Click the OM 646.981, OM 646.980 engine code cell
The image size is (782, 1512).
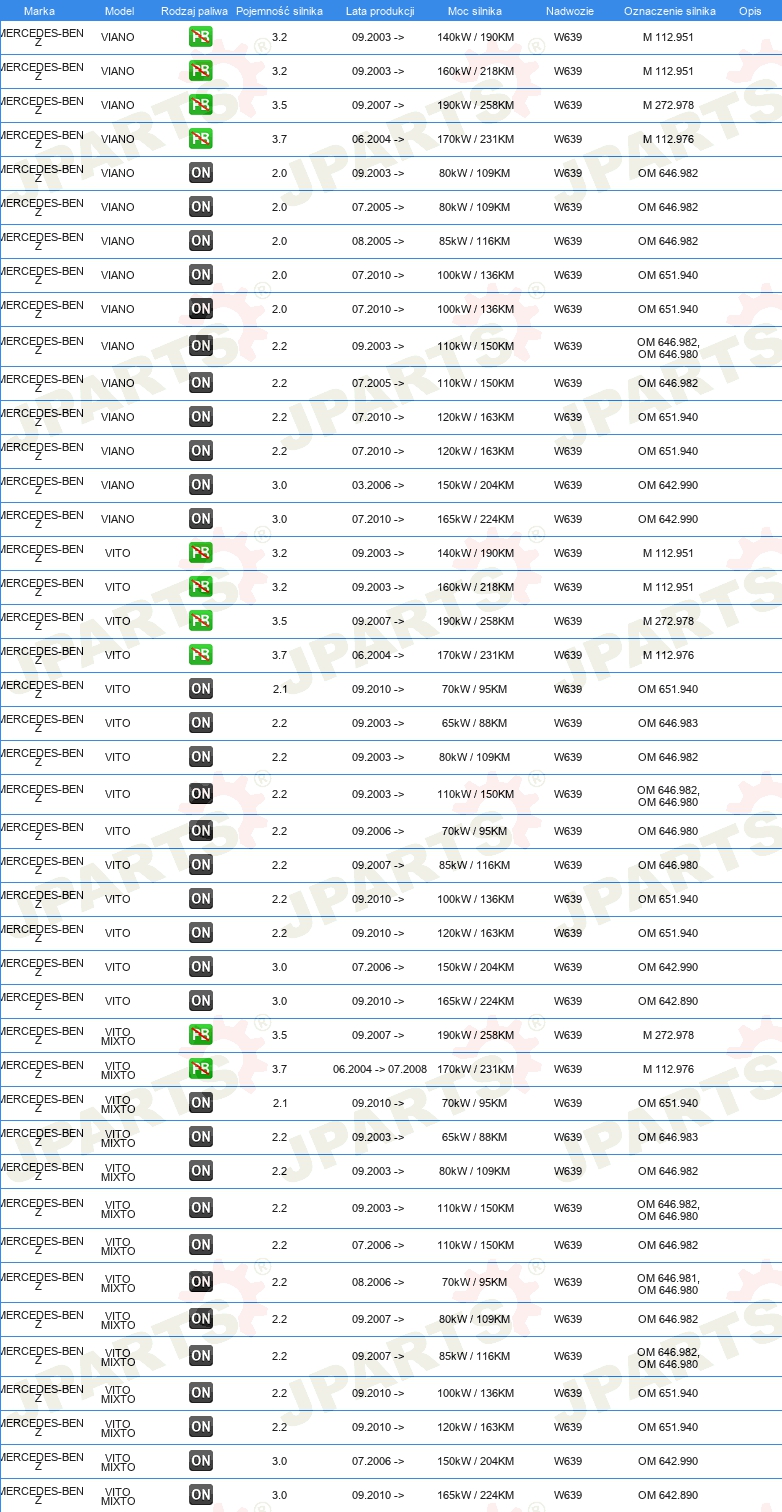point(668,1284)
